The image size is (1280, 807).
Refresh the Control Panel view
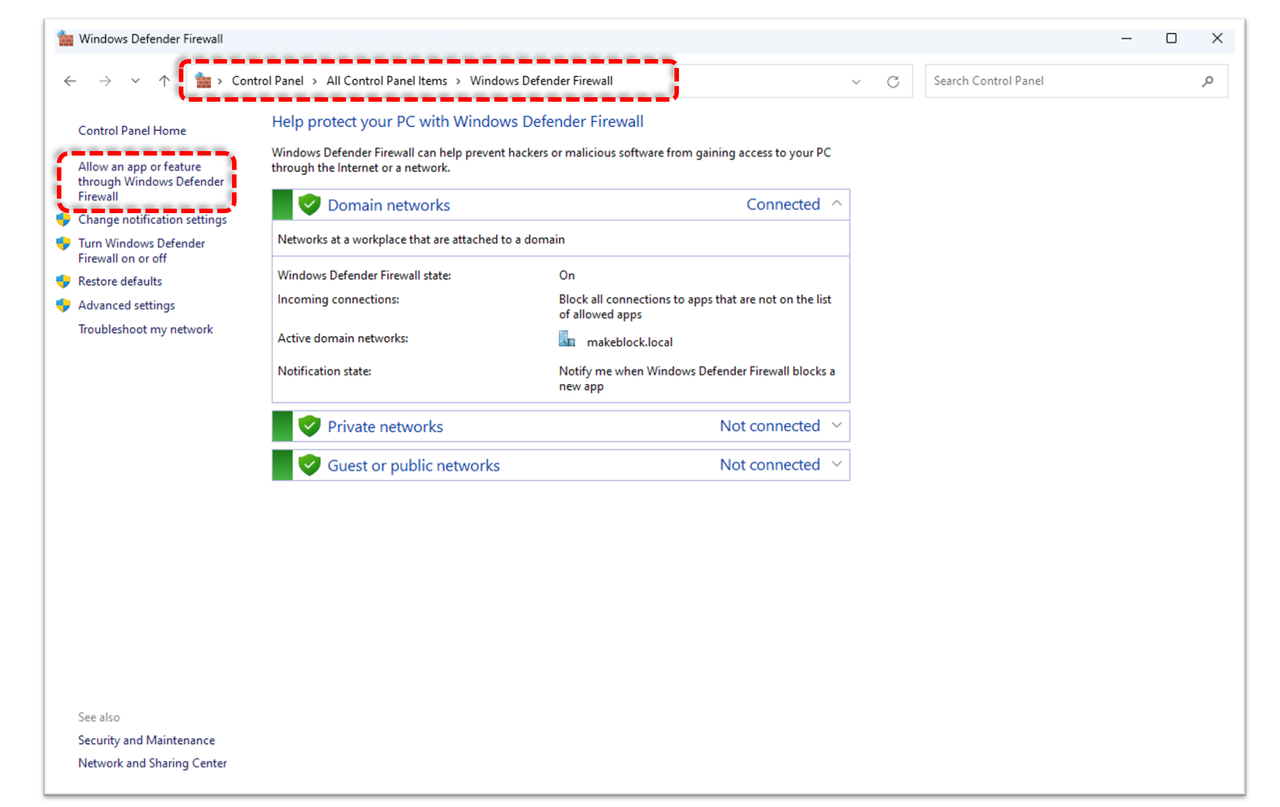point(893,82)
